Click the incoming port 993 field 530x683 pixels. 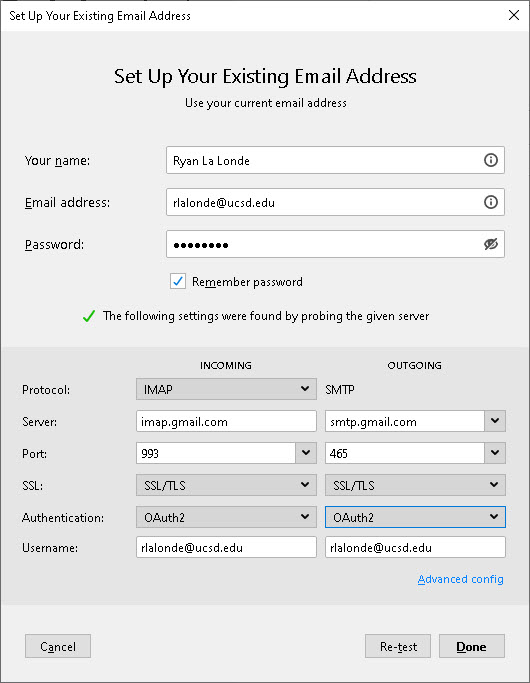[x=216, y=453]
